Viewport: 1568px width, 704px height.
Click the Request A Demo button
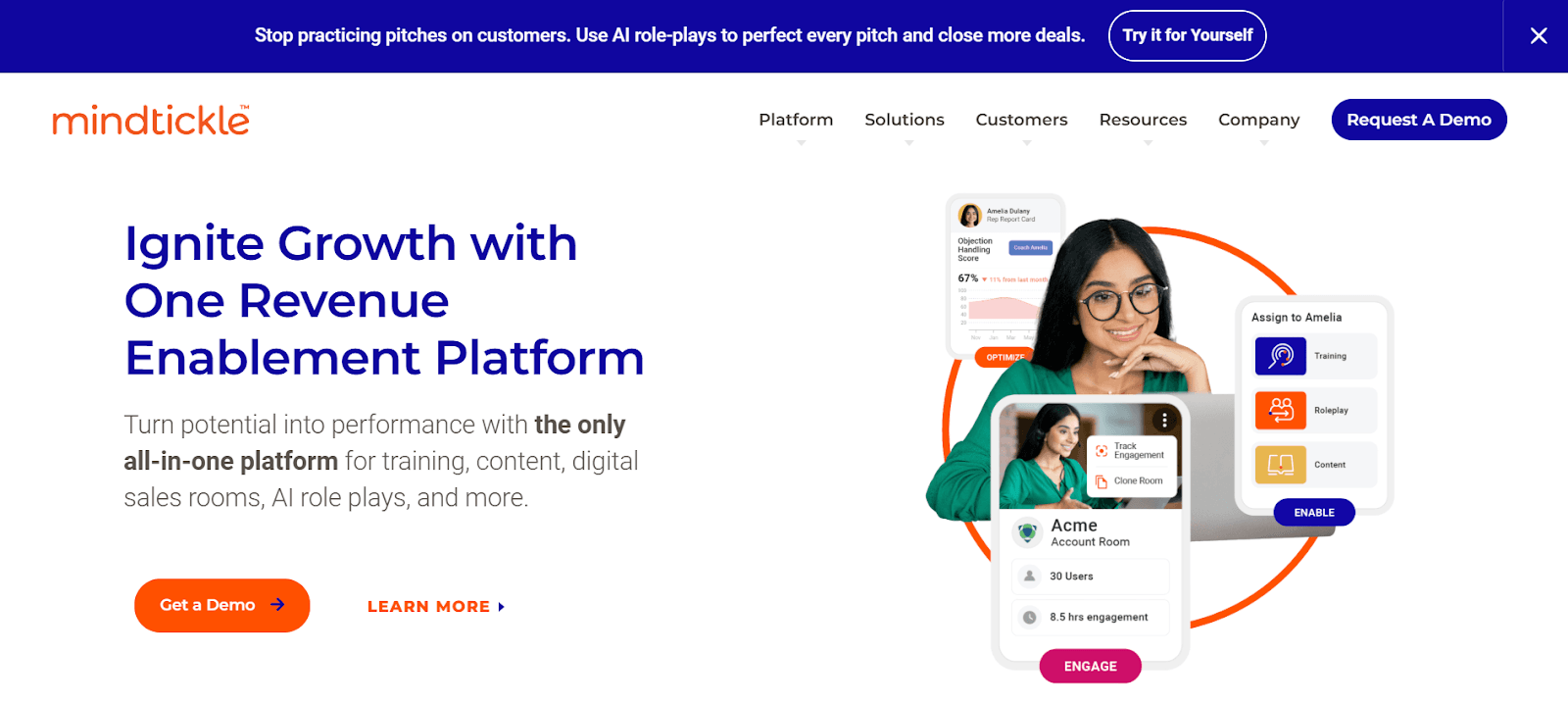coord(1418,119)
